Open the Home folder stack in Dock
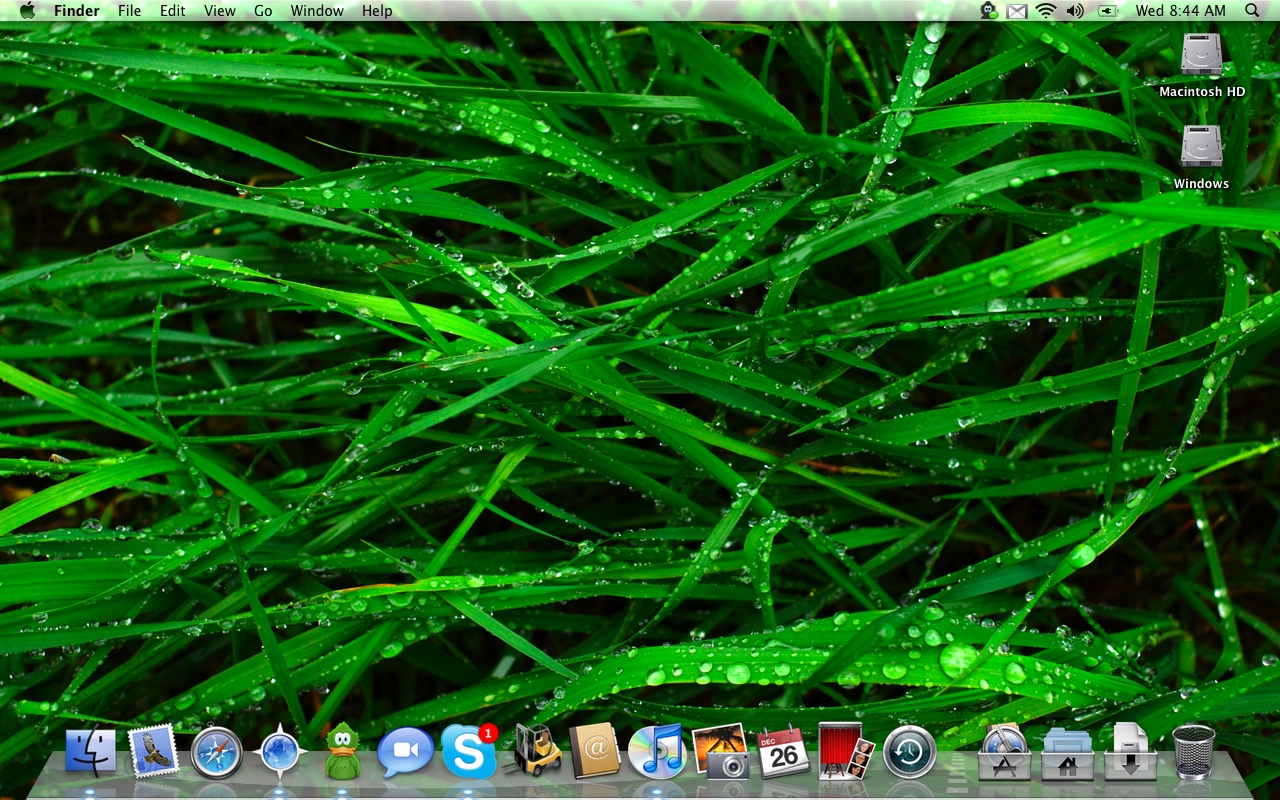This screenshot has height=800, width=1280. (1067, 753)
